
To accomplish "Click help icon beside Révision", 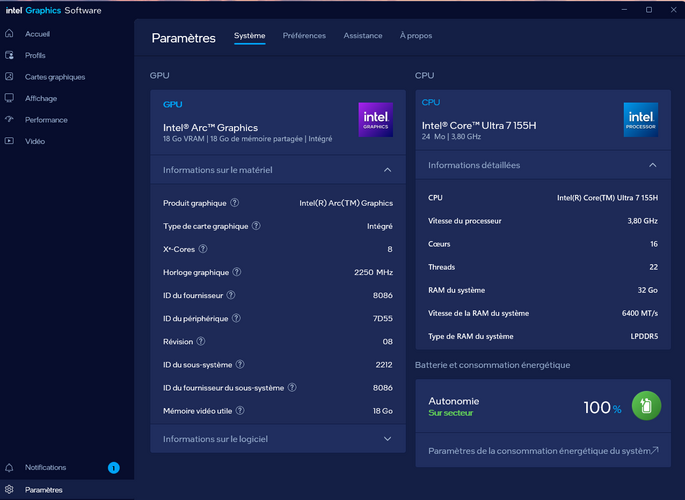I will pos(201,341).
